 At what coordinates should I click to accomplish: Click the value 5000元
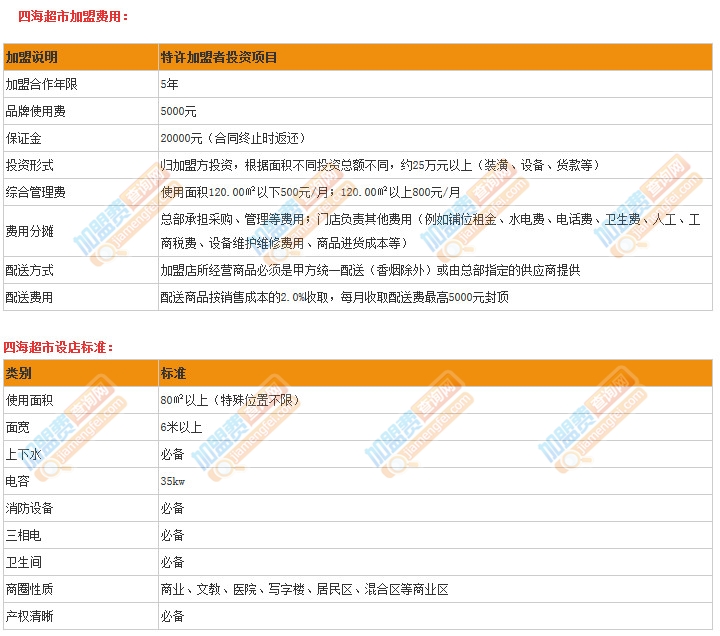click(x=179, y=112)
